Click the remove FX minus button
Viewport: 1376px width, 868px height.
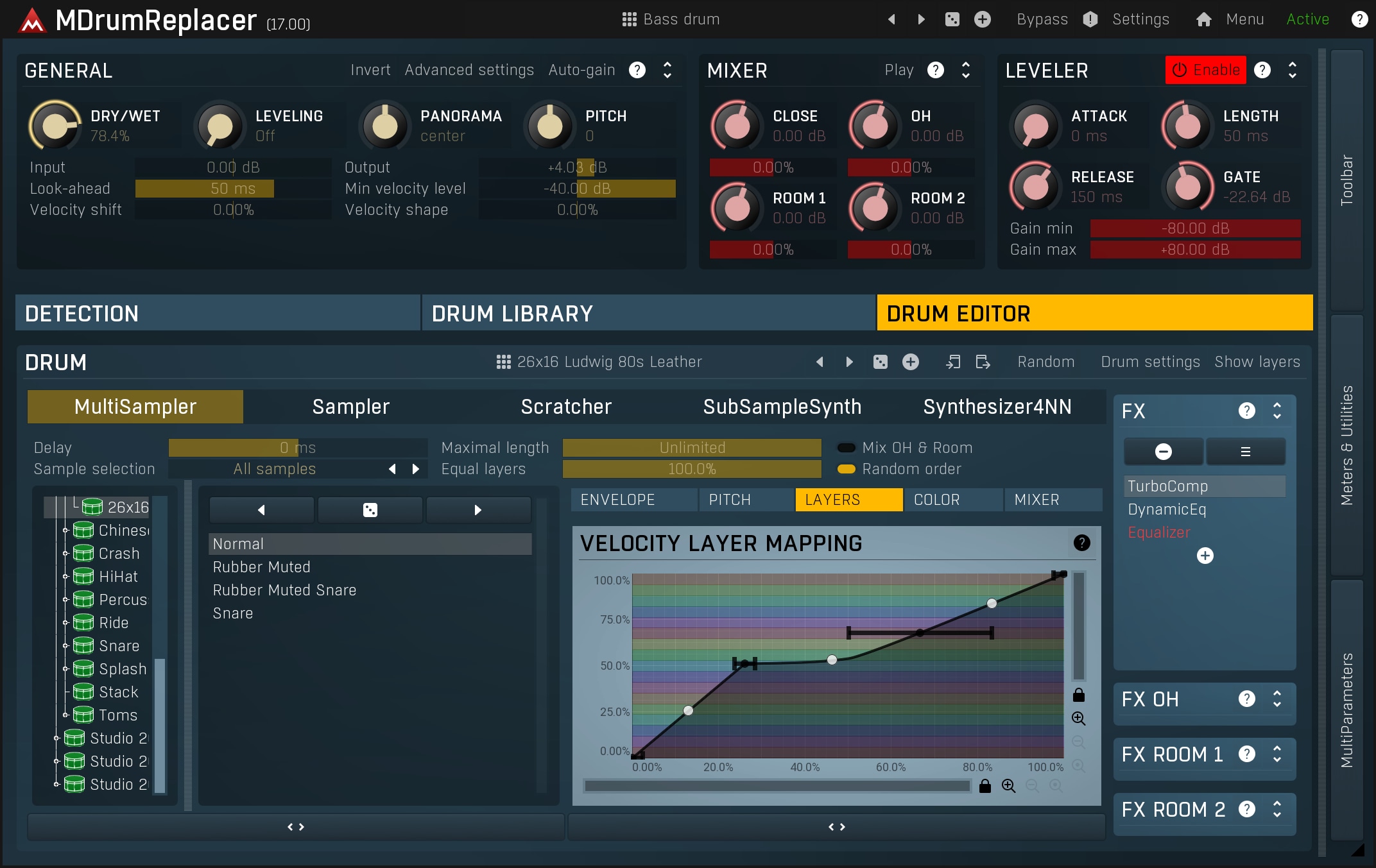pos(1163,452)
